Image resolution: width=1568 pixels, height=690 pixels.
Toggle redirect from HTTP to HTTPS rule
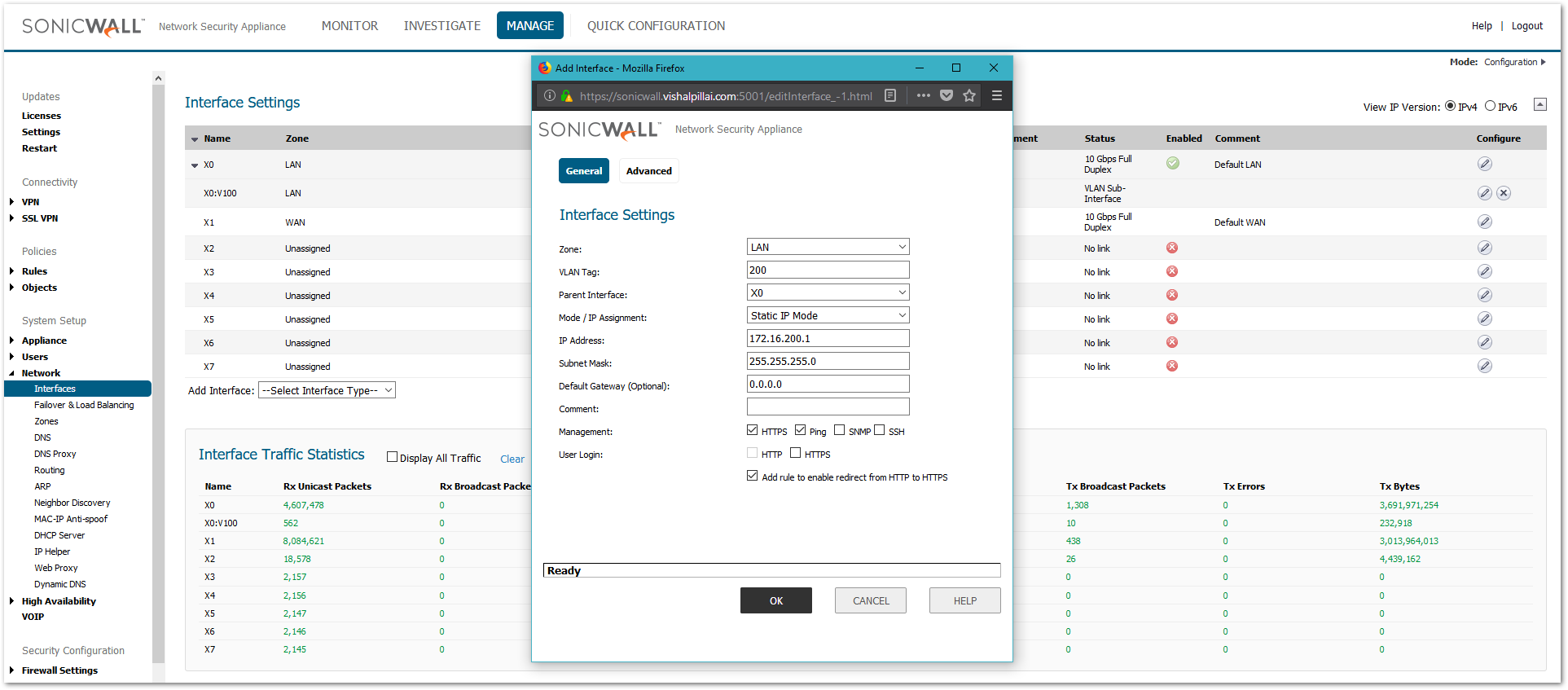pyautogui.click(x=752, y=476)
